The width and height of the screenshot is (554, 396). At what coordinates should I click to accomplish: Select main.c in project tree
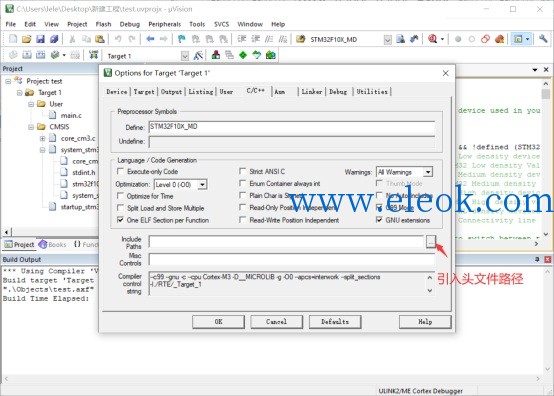pos(71,116)
